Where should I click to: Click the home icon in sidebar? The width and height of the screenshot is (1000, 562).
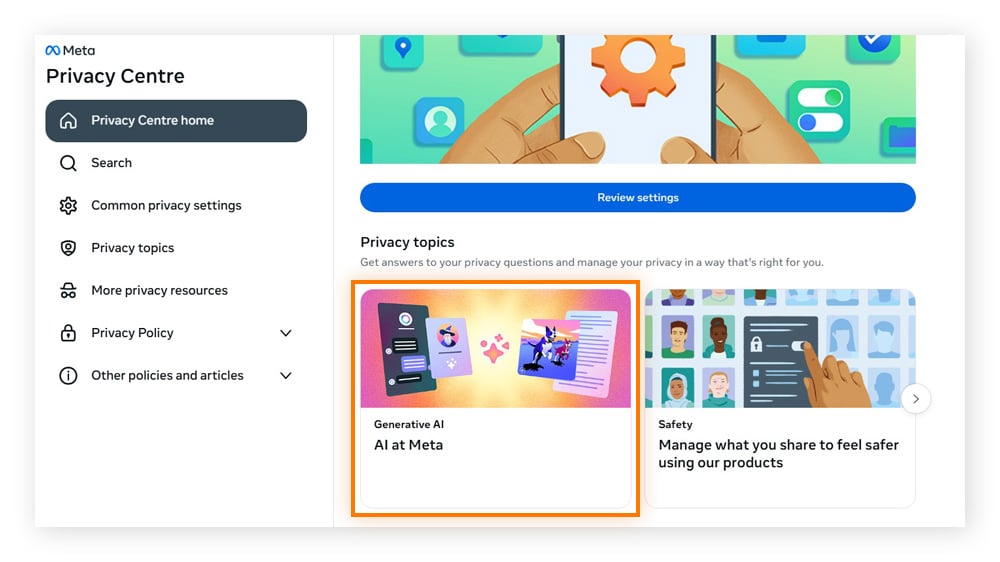[68, 121]
